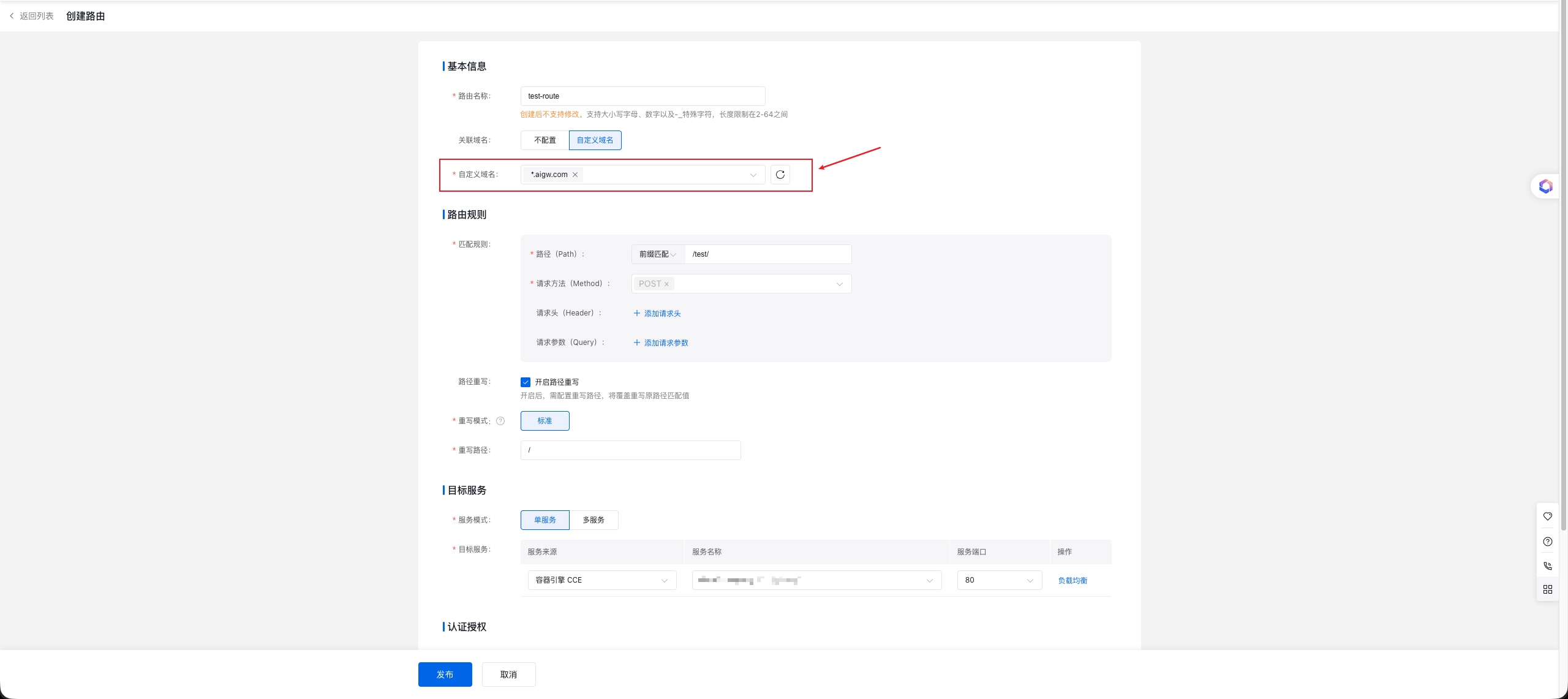Click the refresh custom domain list icon

[780, 175]
